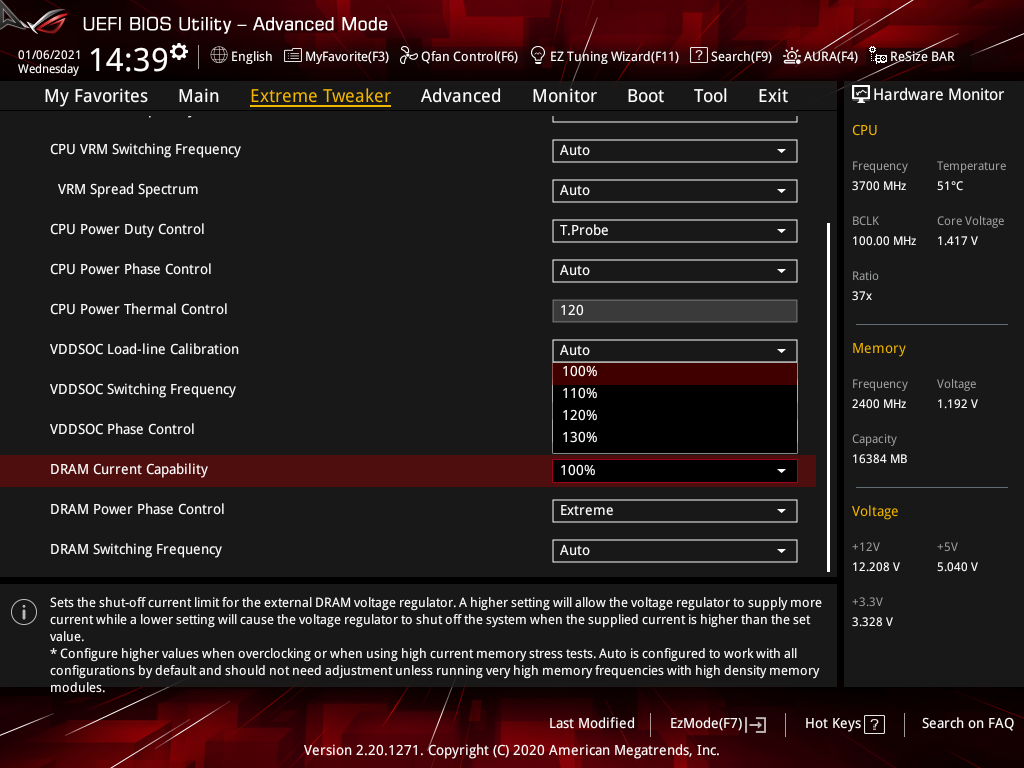Image resolution: width=1024 pixels, height=768 pixels.
Task: Click the English language globe icon
Action: [x=219, y=56]
